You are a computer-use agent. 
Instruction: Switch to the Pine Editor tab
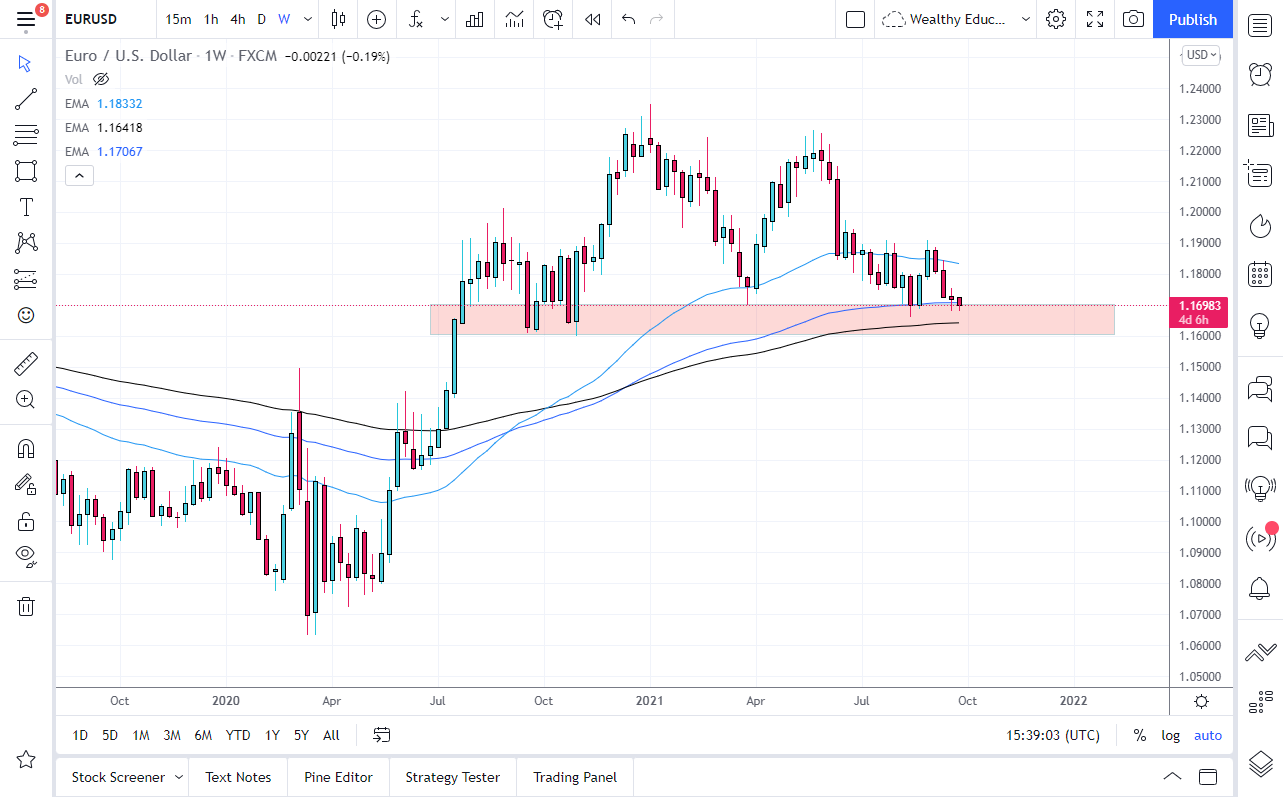338,777
